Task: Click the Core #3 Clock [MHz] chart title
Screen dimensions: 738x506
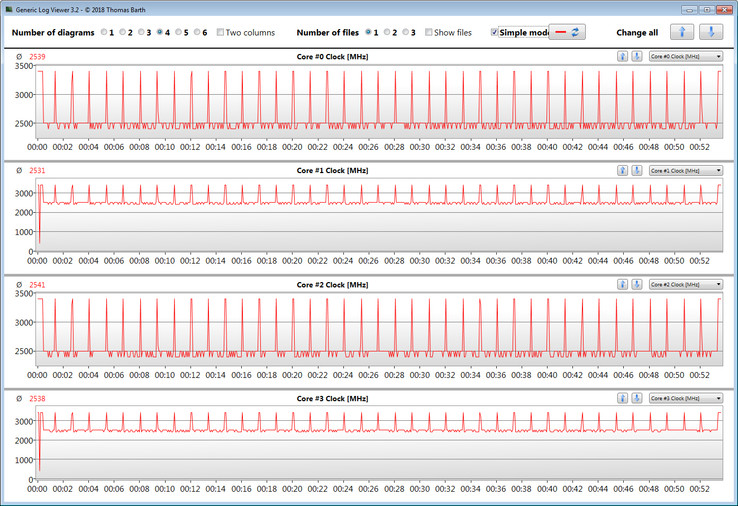Action: 332,398
